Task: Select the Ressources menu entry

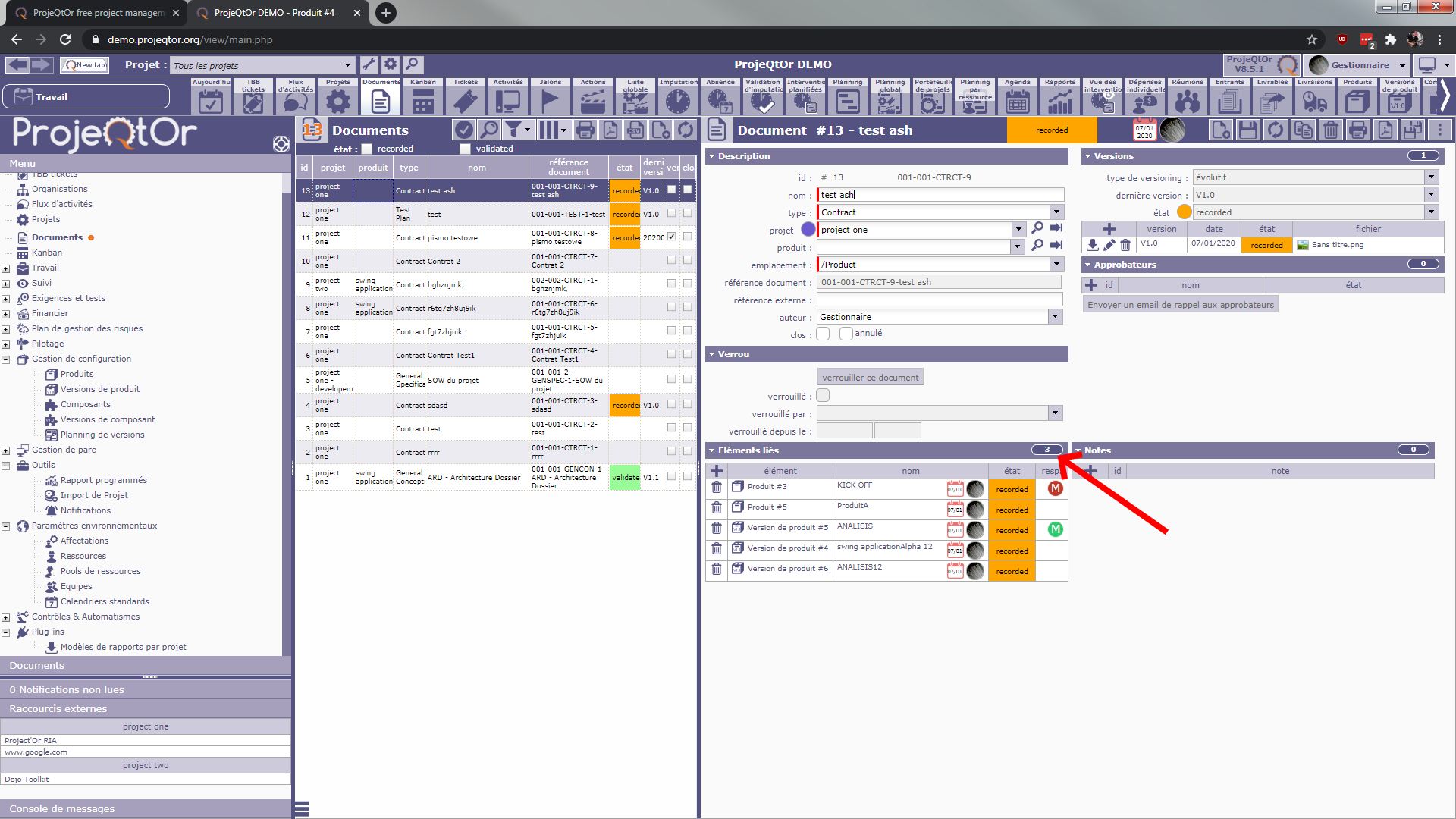Action: tap(83, 556)
